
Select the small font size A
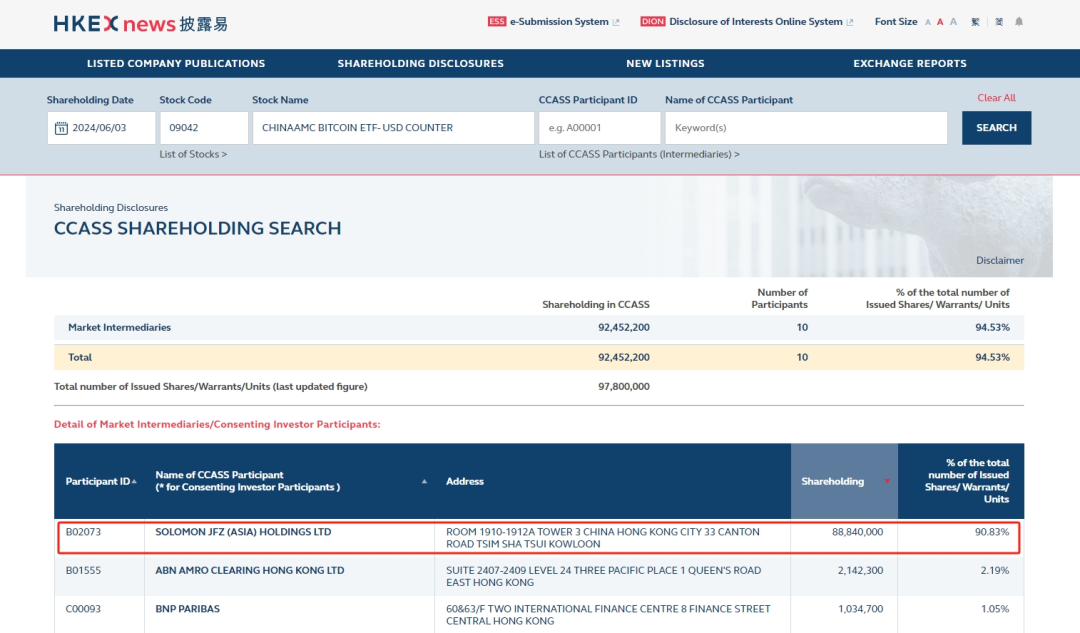(x=928, y=22)
